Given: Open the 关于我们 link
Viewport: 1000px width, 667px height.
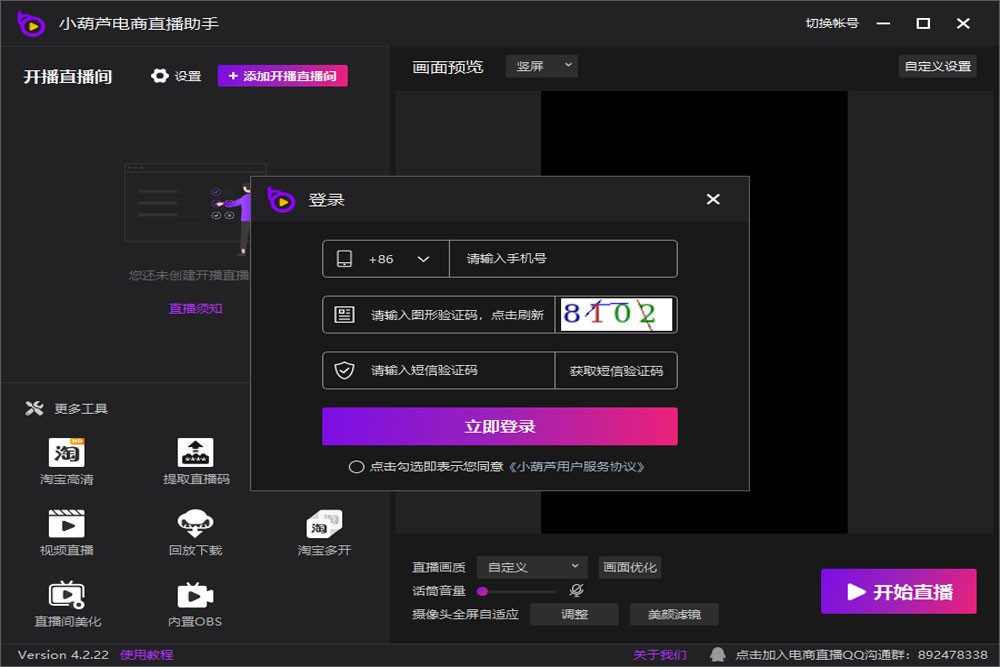Looking at the screenshot, I should click(660, 655).
